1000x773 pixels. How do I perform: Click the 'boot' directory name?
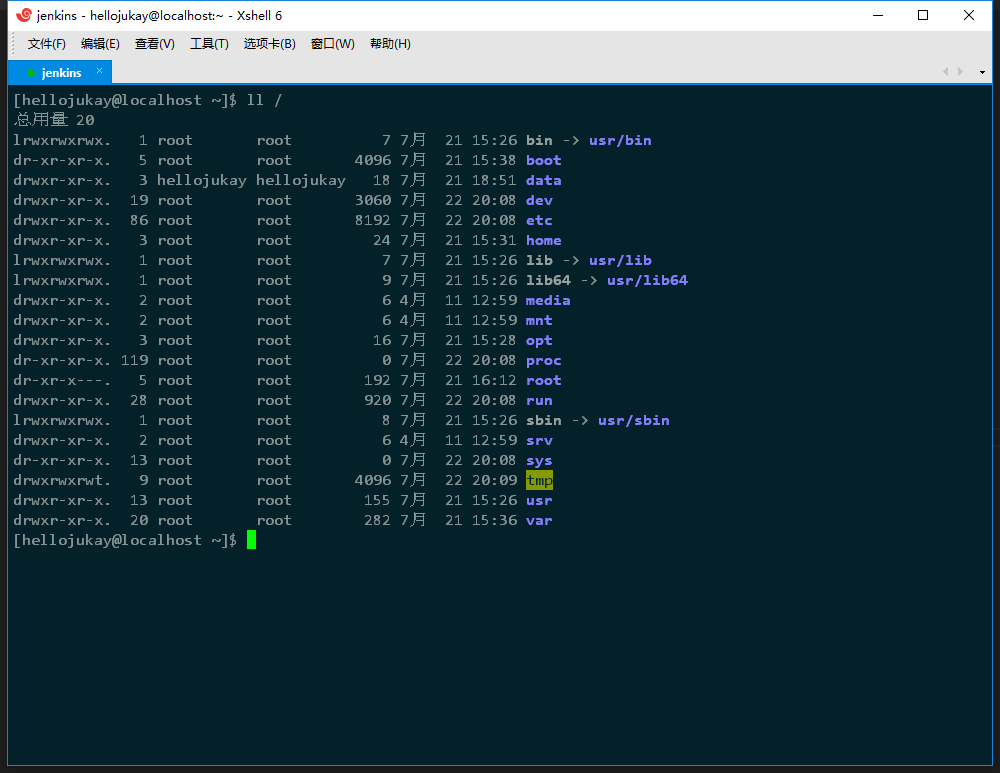[x=543, y=160]
